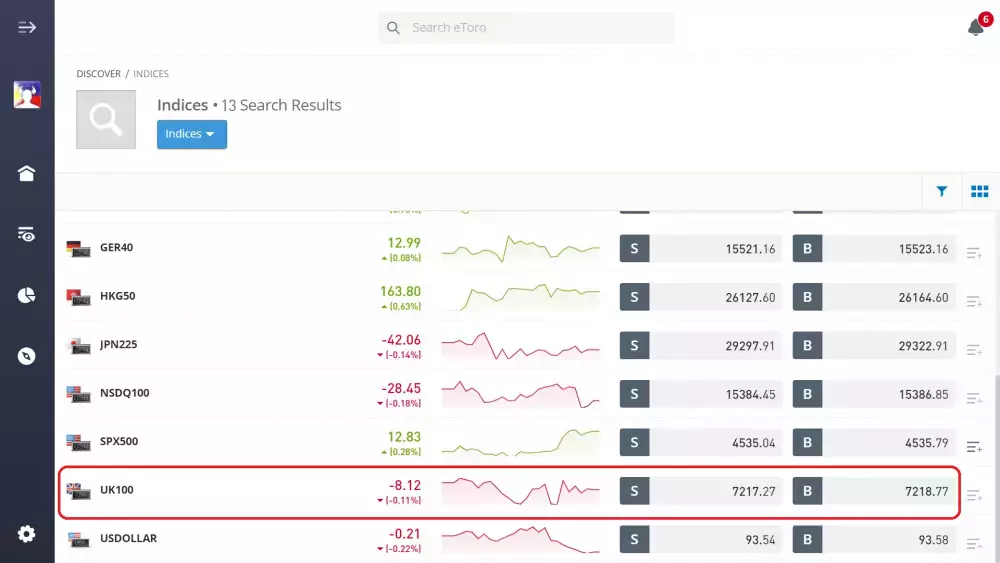Open the Watchlist eye icon
The height and width of the screenshot is (563, 1000).
click(x=26, y=234)
